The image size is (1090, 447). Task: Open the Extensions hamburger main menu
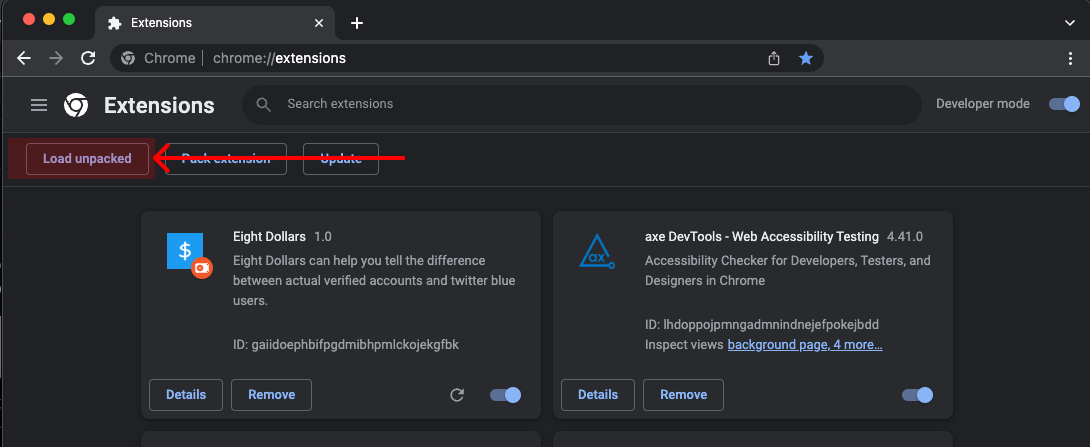click(x=39, y=105)
